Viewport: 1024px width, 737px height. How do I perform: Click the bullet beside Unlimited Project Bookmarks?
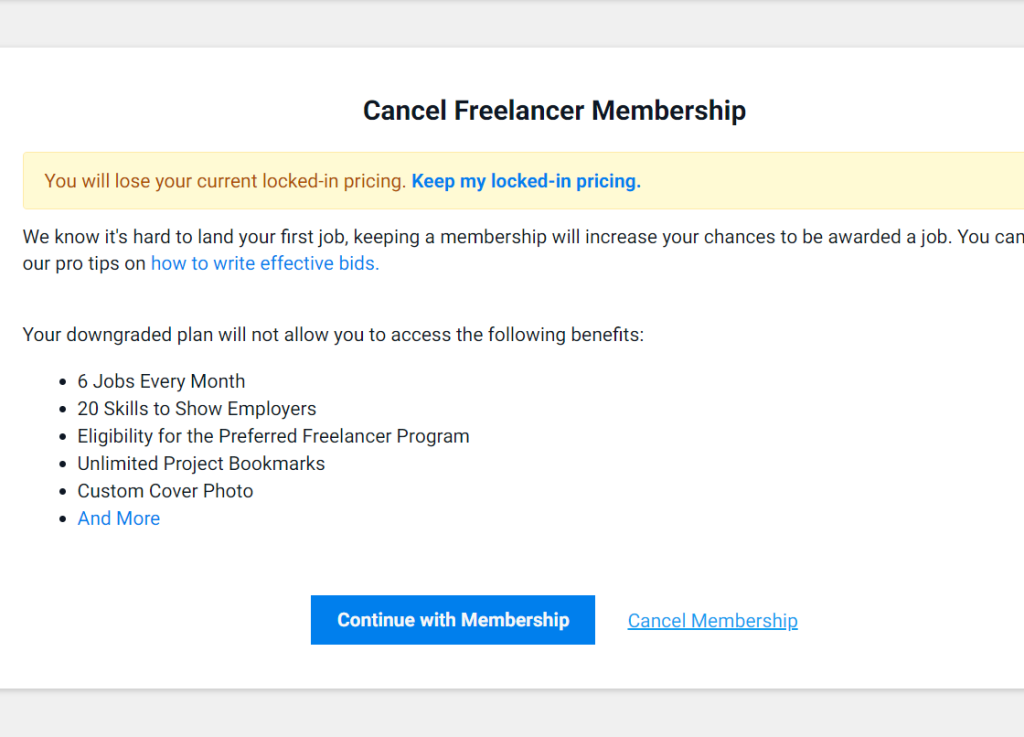63,464
